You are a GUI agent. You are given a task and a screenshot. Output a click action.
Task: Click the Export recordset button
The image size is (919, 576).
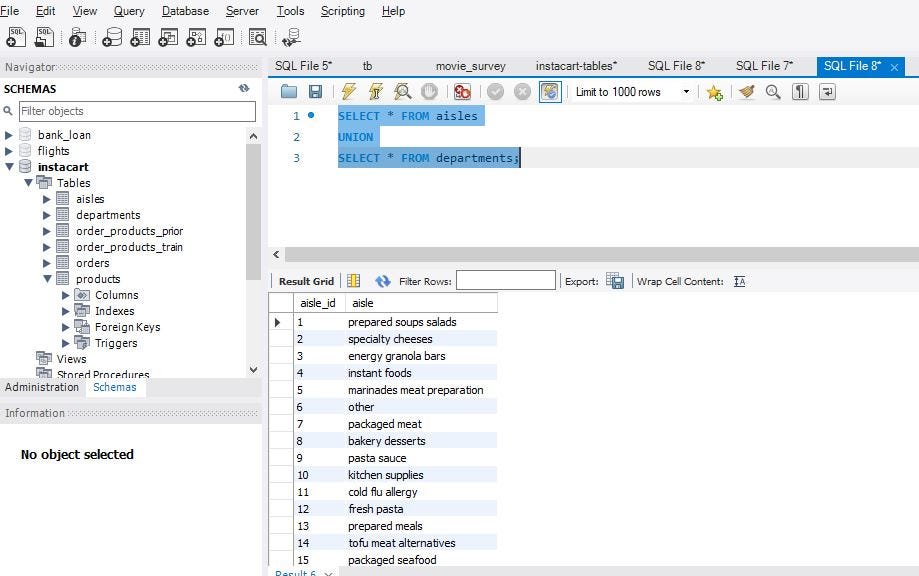[616, 281]
